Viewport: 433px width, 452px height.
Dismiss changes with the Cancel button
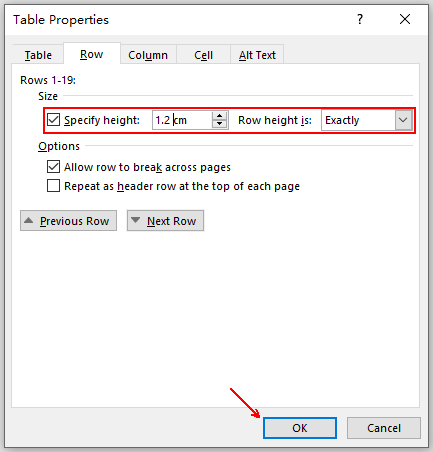pyautogui.click(x=384, y=428)
